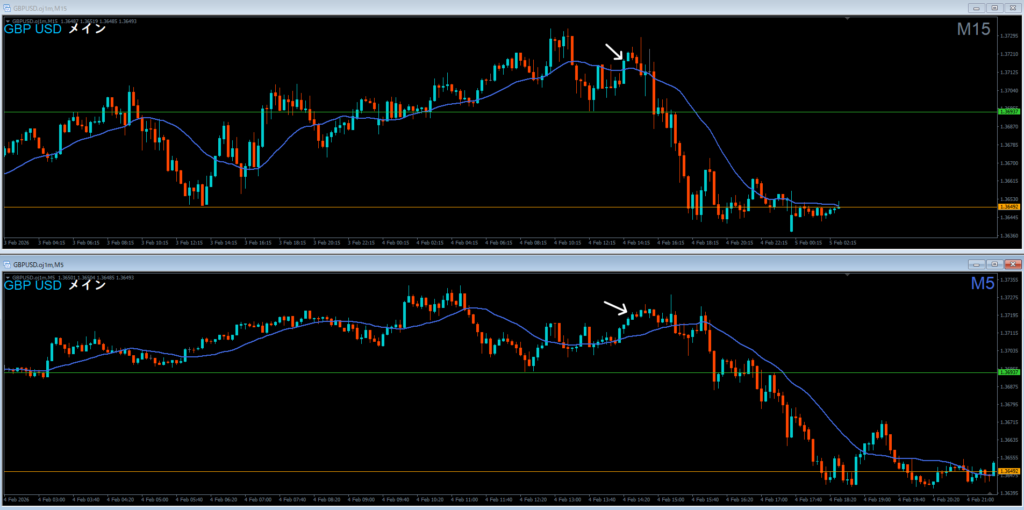Close the GBPUSD M5 chart window
Image resolution: width=1024 pixels, height=510 pixels.
pos(1012,264)
